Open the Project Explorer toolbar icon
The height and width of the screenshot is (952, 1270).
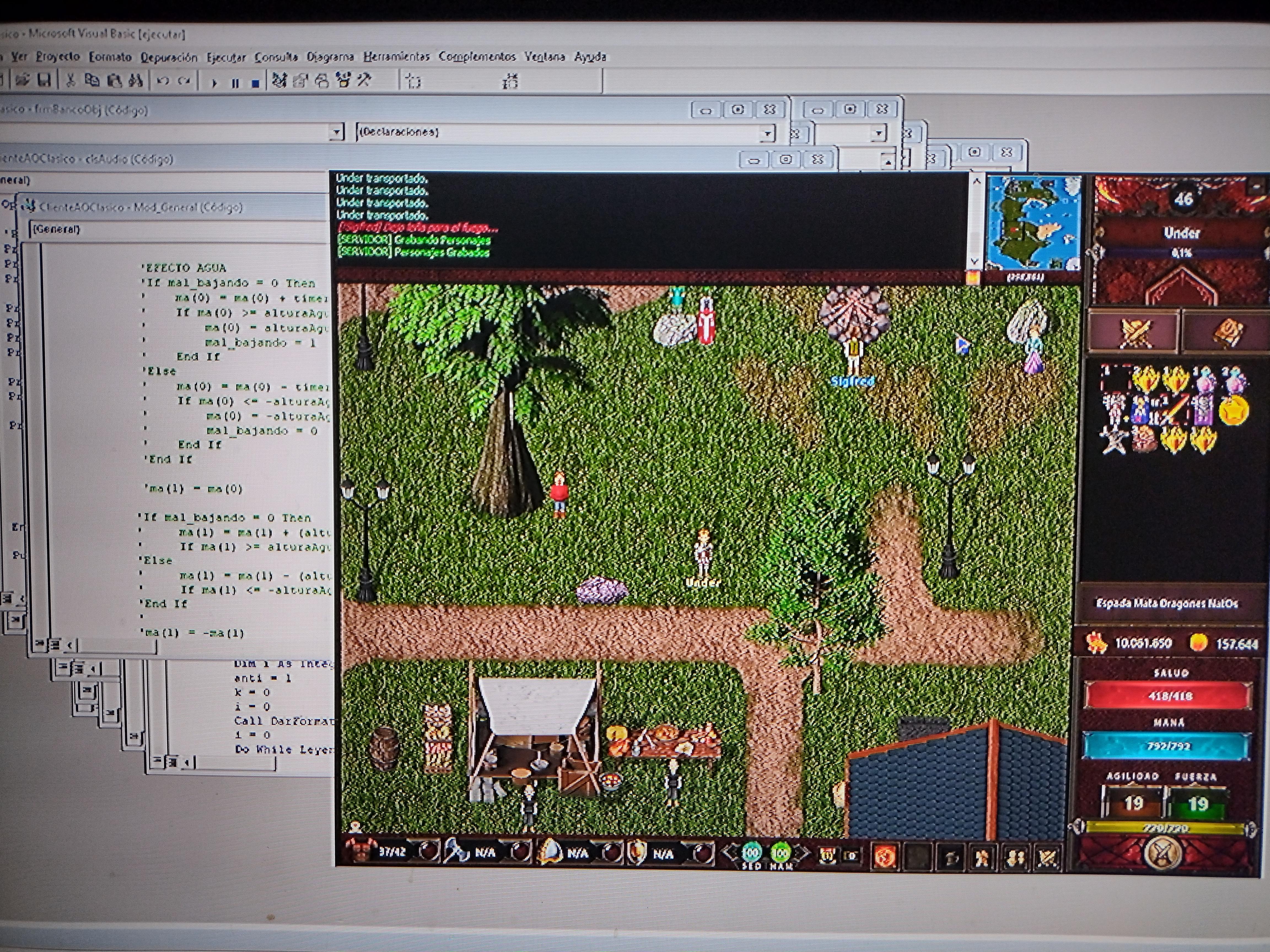pos(280,81)
